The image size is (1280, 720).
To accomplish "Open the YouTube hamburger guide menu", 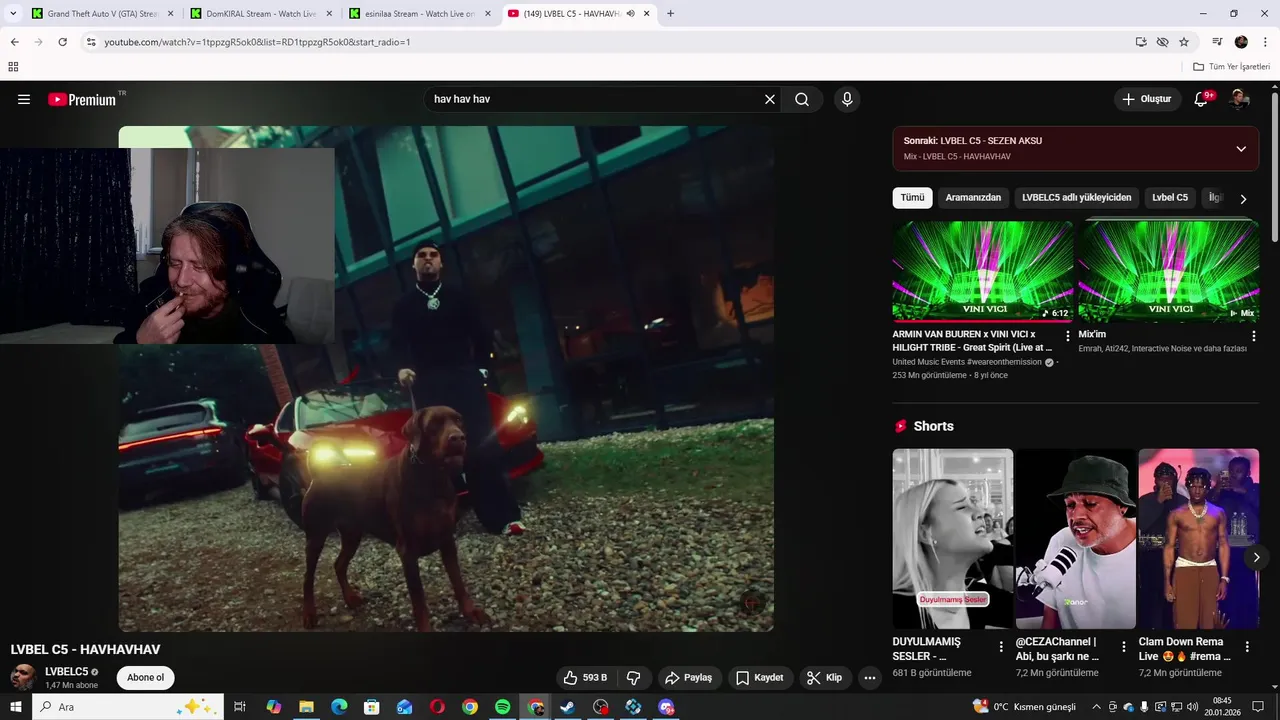I will point(24,99).
